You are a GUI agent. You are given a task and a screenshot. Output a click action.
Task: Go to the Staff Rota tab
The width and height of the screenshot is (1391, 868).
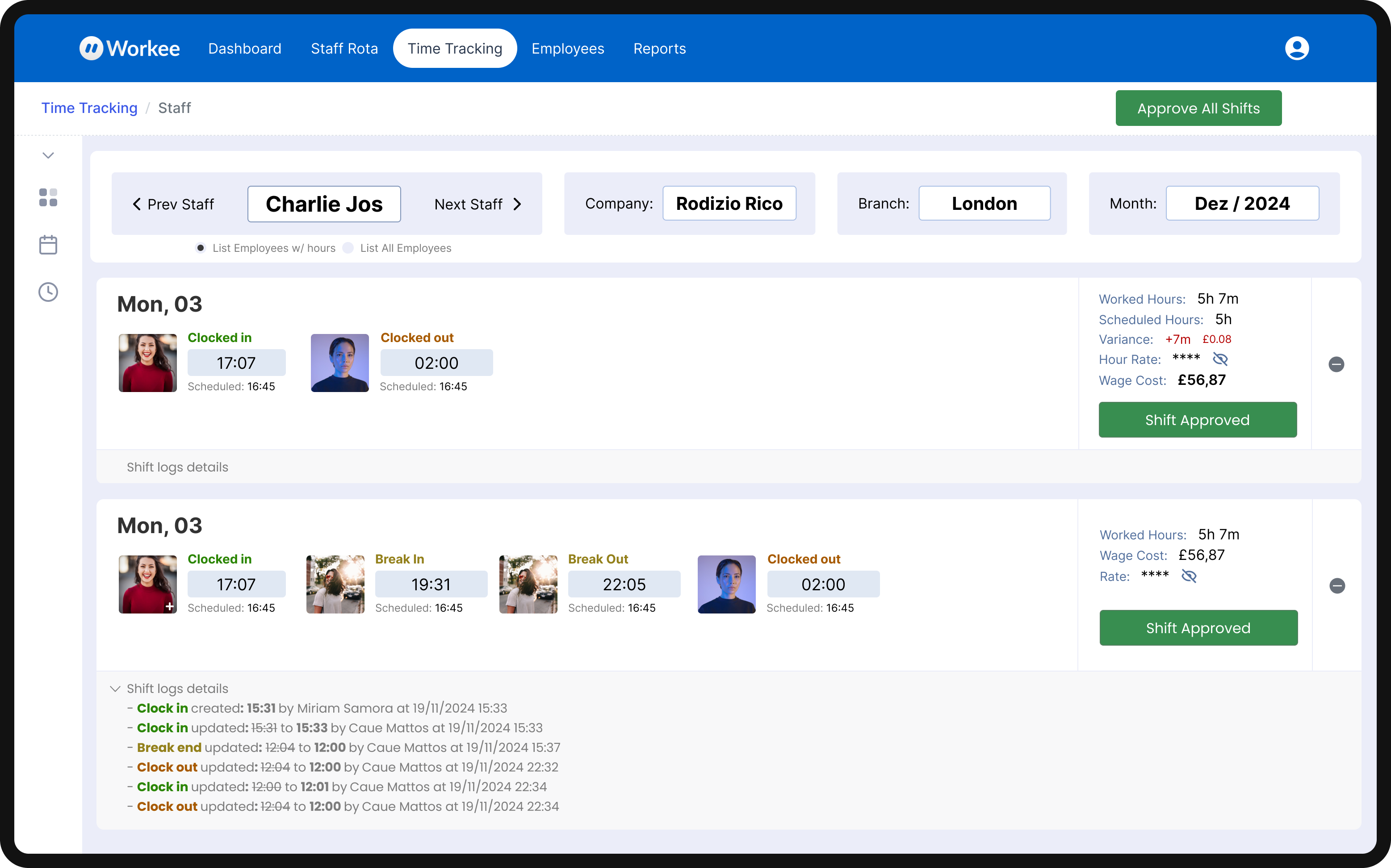pos(344,48)
